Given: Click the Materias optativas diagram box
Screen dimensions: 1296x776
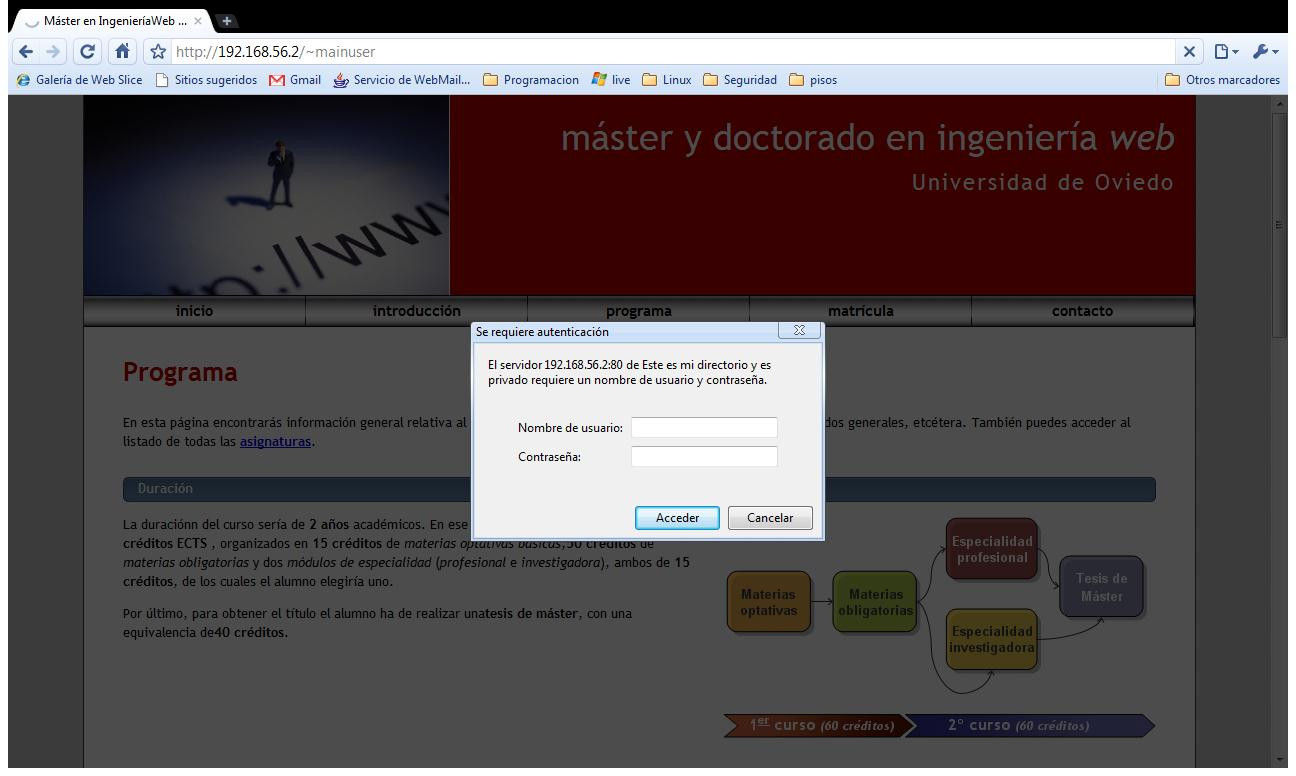Looking at the screenshot, I should pyautogui.click(x=768, y=602).
